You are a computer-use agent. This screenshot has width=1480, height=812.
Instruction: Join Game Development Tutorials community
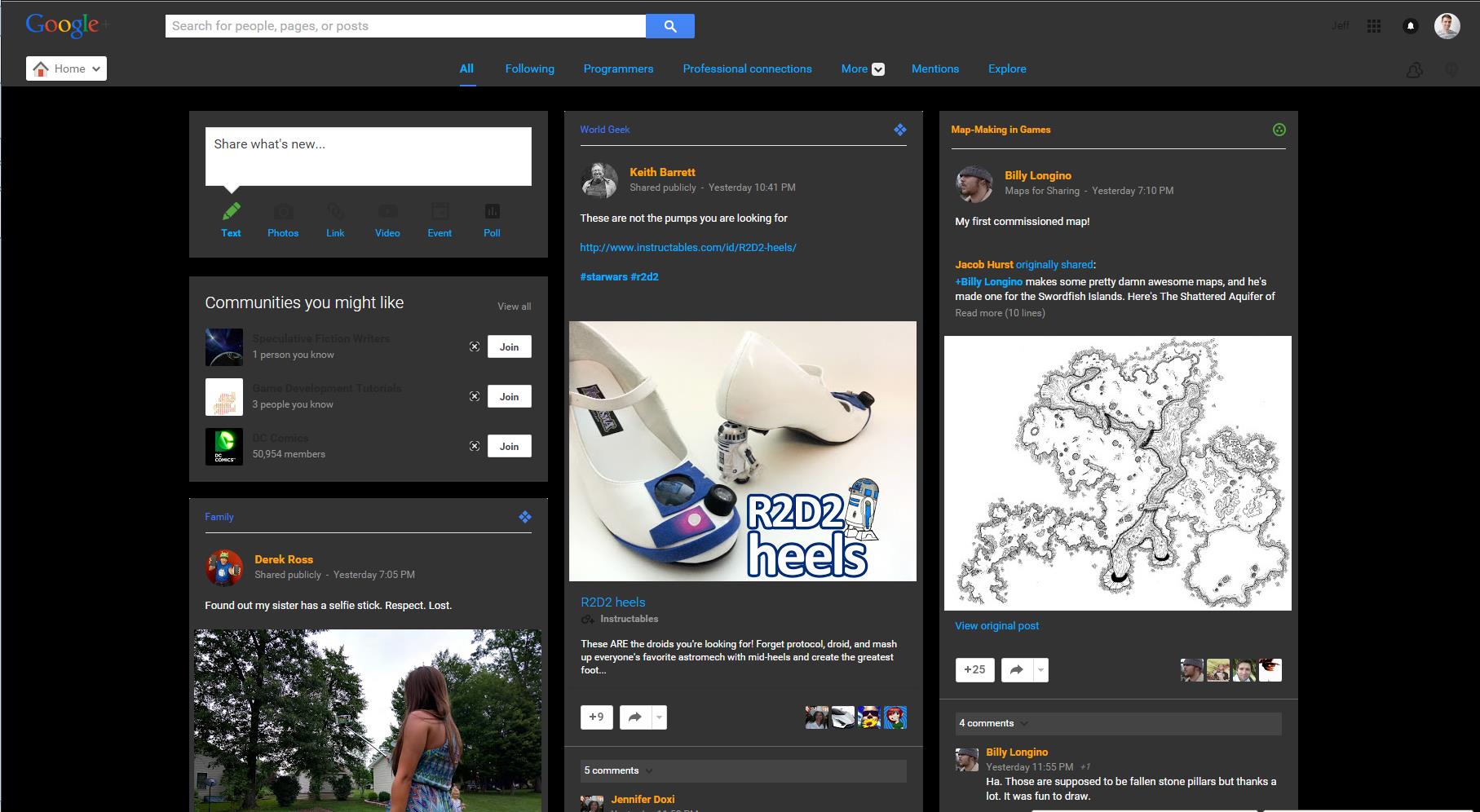coord(510,396)
